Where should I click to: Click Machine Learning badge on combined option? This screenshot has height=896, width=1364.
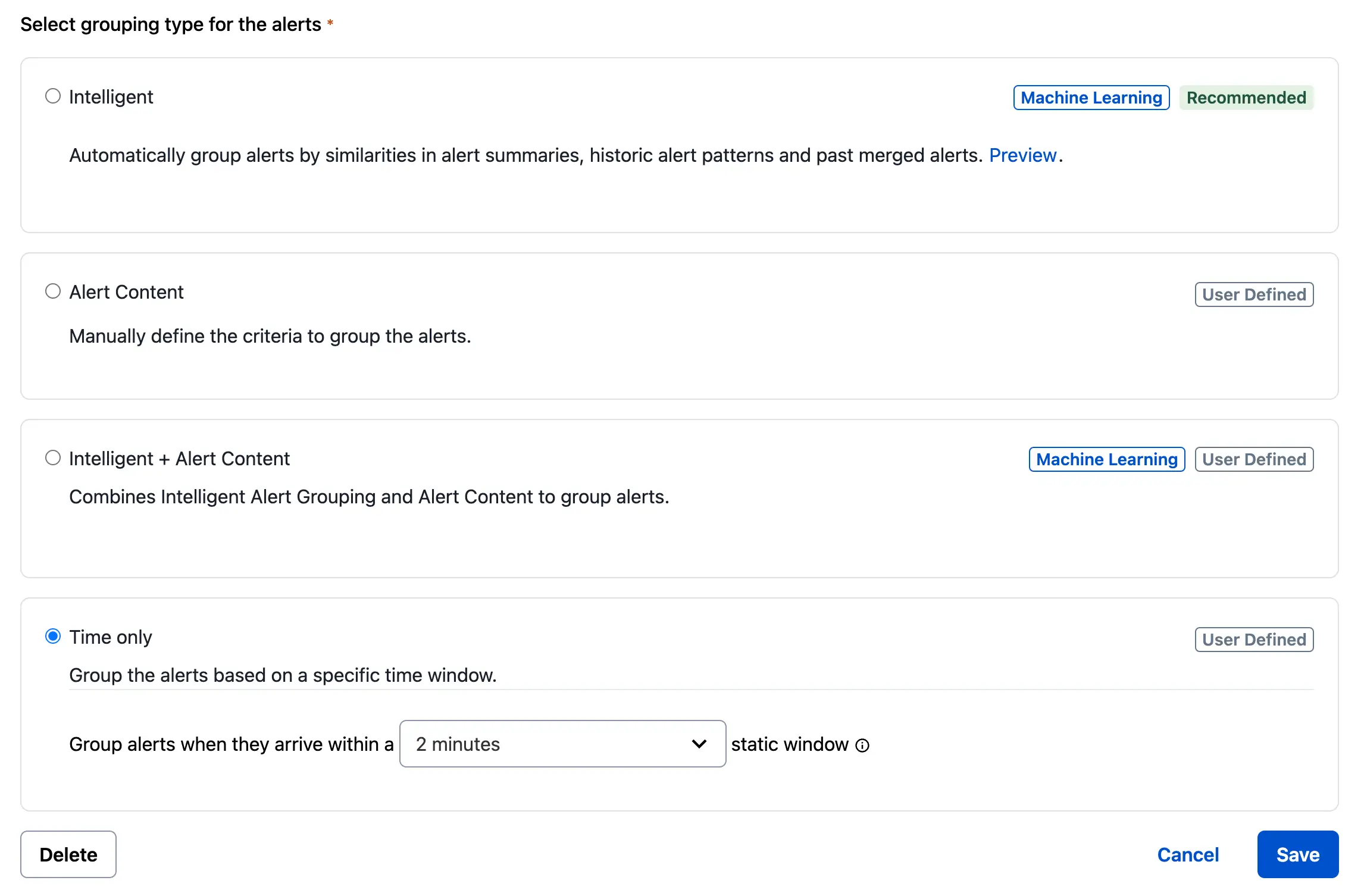[x=1106, y=459]
